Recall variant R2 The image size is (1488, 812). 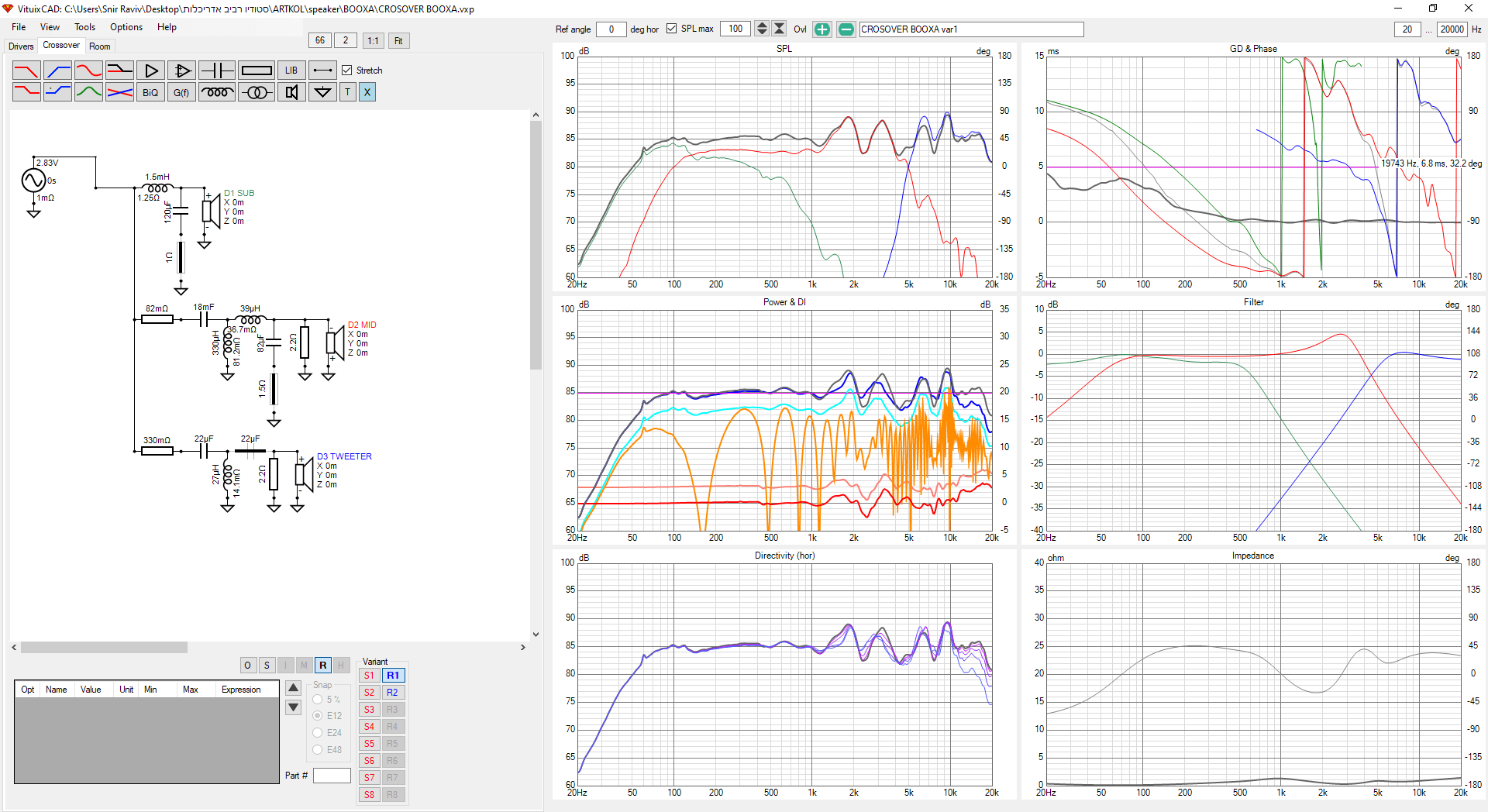(393, 693)
